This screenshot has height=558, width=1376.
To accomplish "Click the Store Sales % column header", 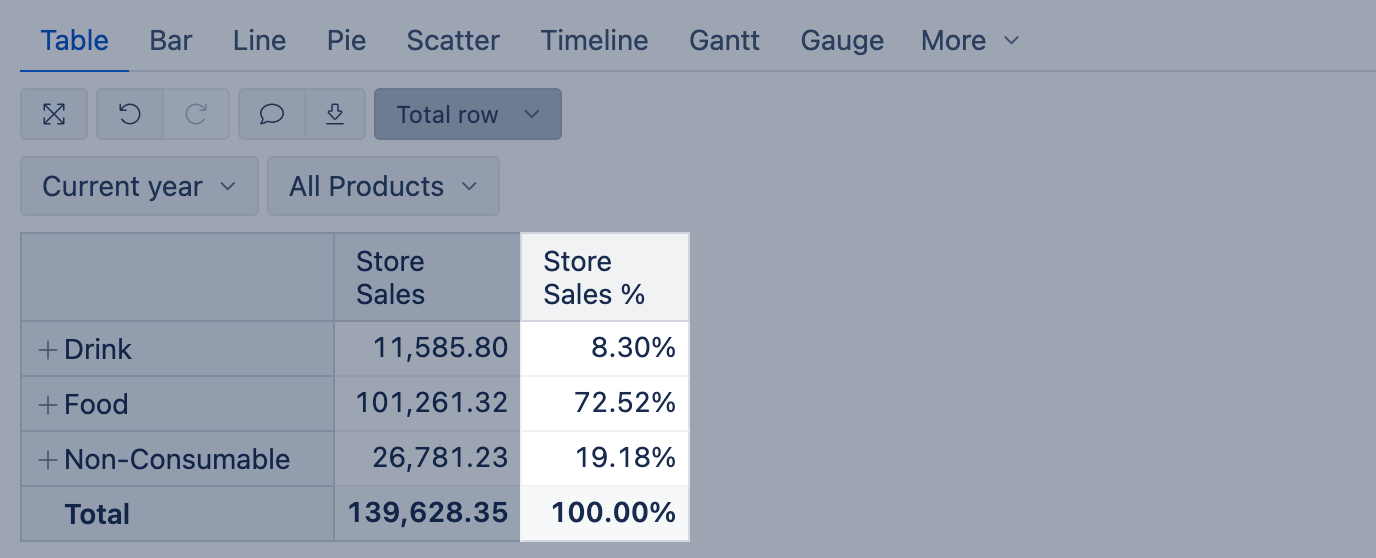I will (604, 277).
